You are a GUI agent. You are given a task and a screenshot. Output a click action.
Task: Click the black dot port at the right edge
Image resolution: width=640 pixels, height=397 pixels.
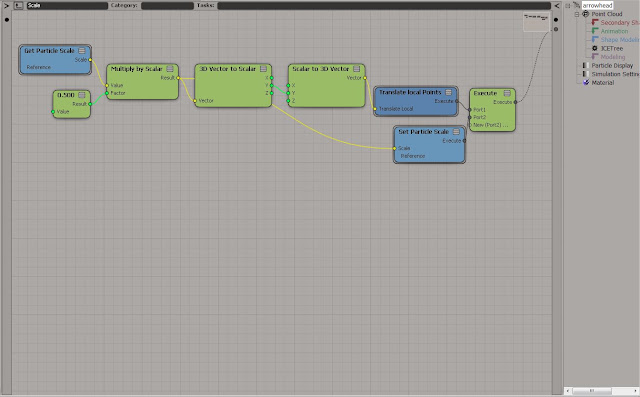point(556,20)
